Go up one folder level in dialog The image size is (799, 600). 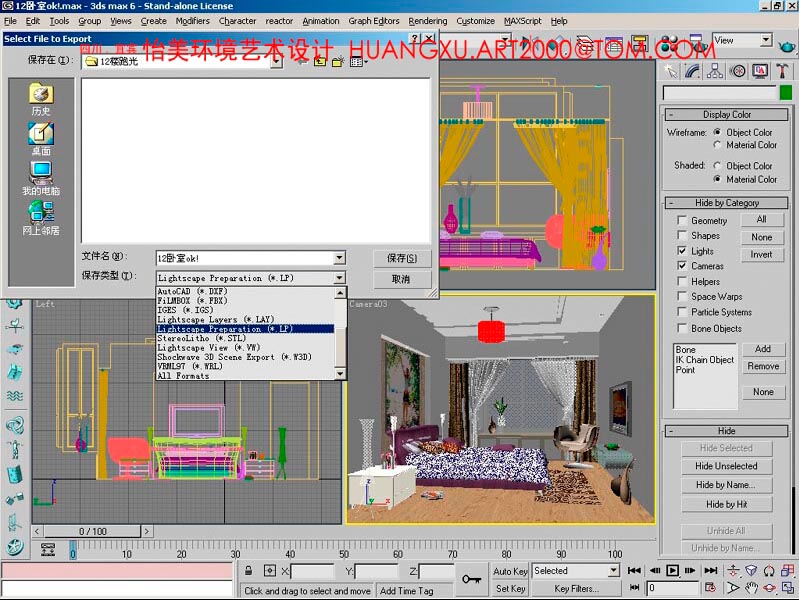319,62
